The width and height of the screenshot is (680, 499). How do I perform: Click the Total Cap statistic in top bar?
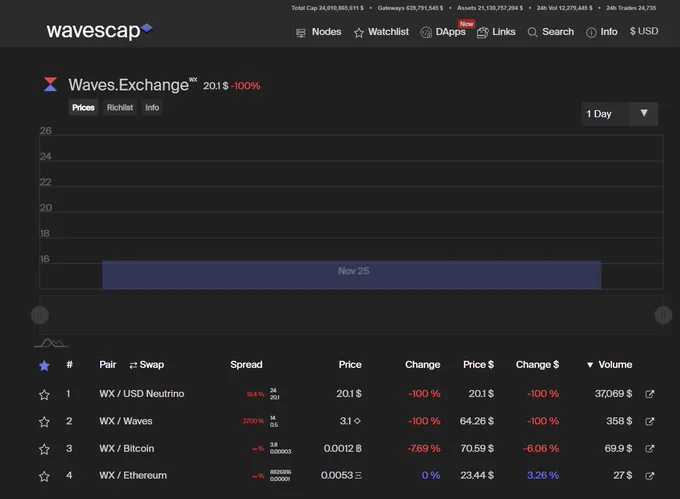pyautogui.click(x=327, y=8)
